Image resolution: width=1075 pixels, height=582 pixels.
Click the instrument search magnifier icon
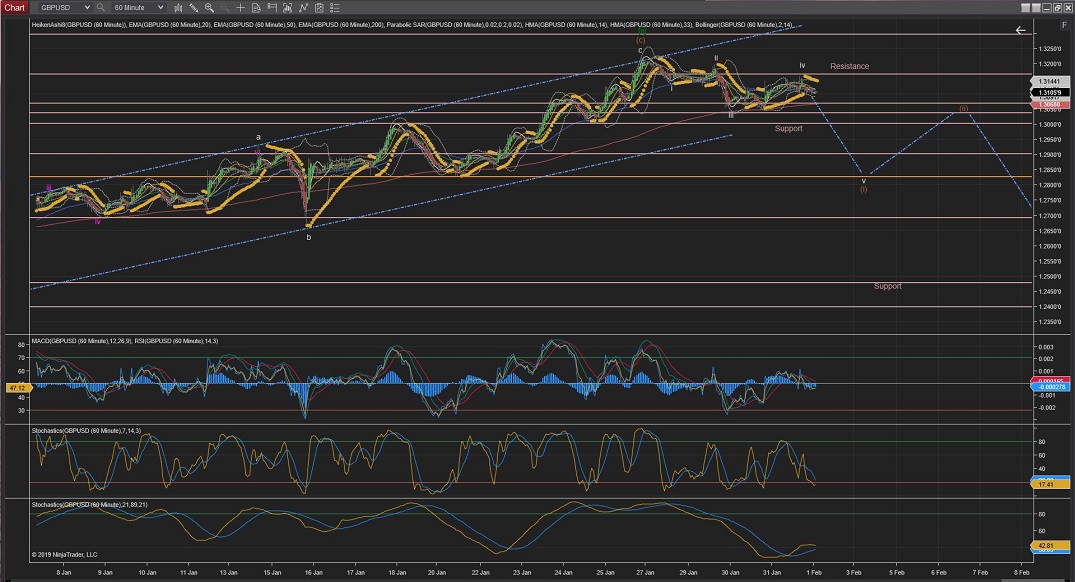[x=101, y=7]
